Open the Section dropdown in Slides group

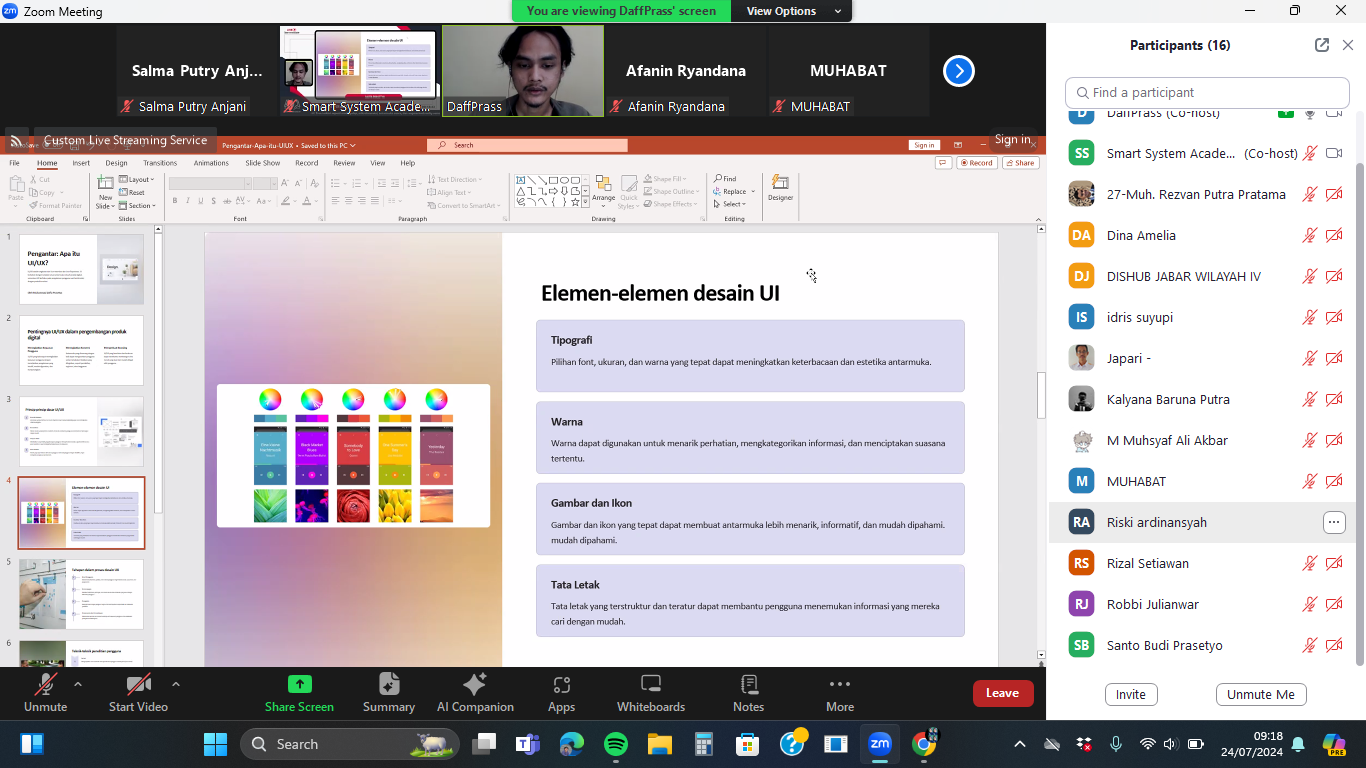pos(138,205)
